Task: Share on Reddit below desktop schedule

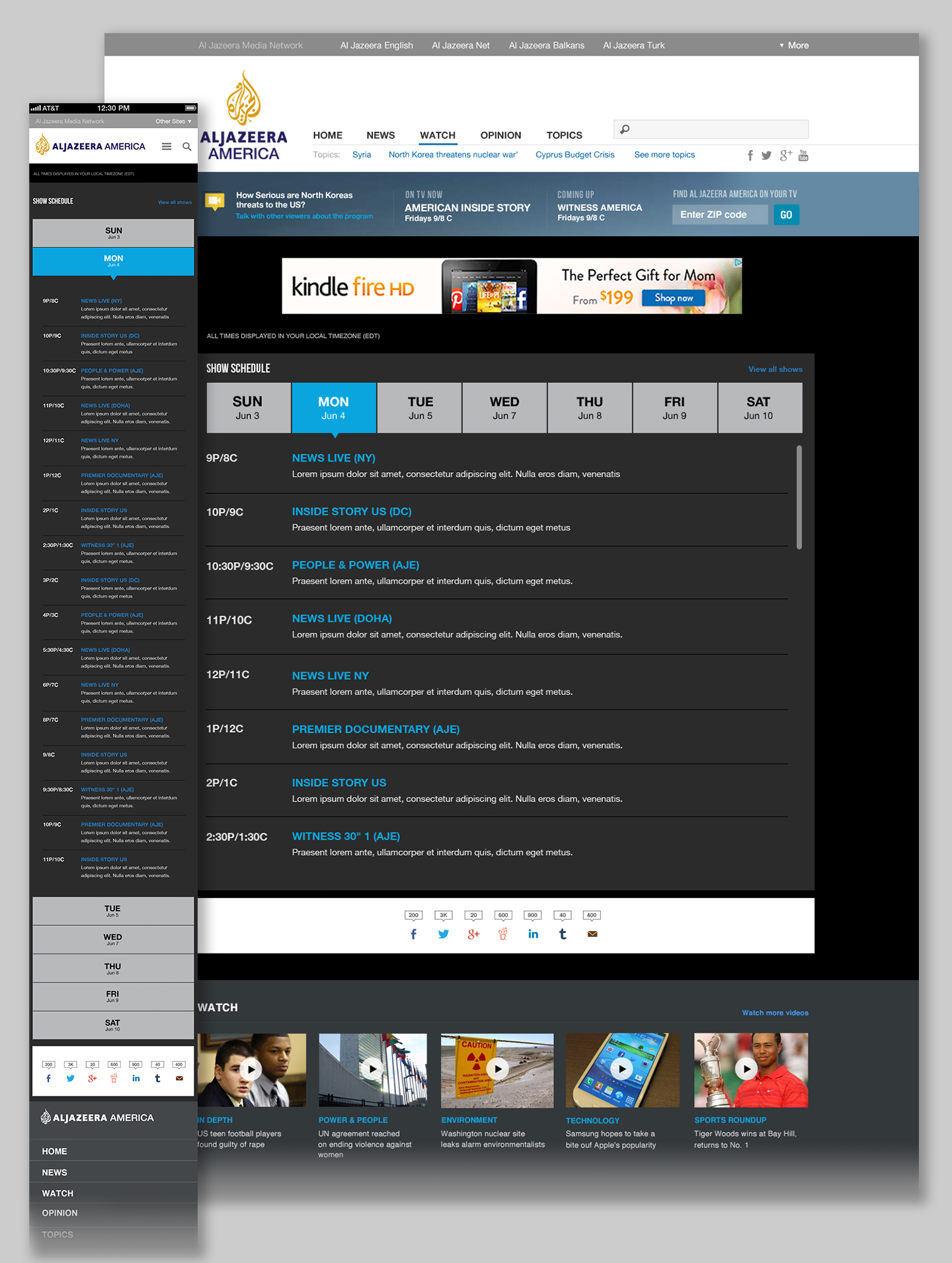Action: pyautogui.click(x=503, y=934)
